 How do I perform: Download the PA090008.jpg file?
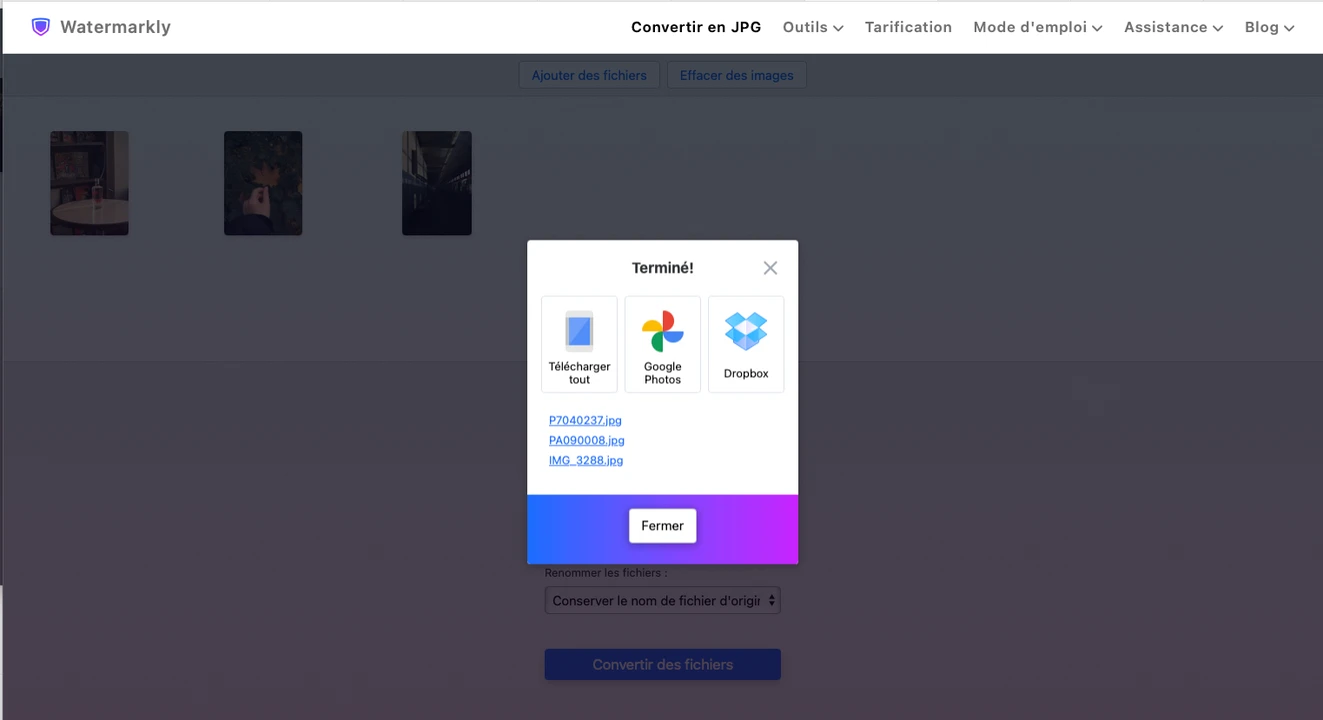(586, 440)
